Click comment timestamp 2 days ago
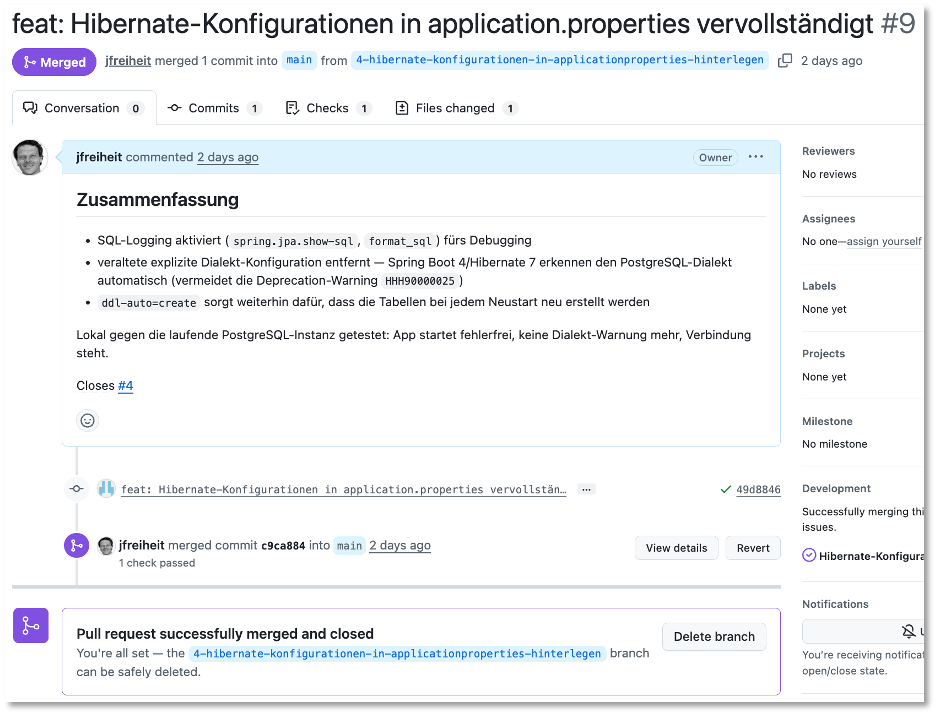This screenshot has height=716, width=938. tap(228, 157)
